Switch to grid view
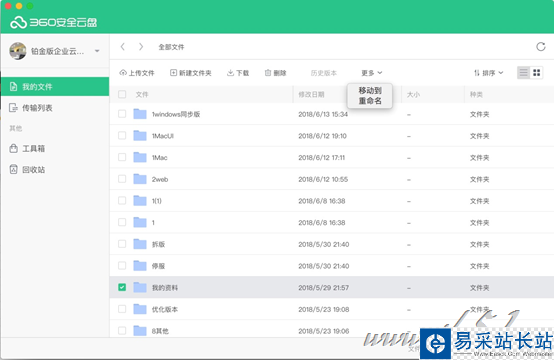Image resolution: width=554 pixels, height=360 pixels. click(537, 73)
